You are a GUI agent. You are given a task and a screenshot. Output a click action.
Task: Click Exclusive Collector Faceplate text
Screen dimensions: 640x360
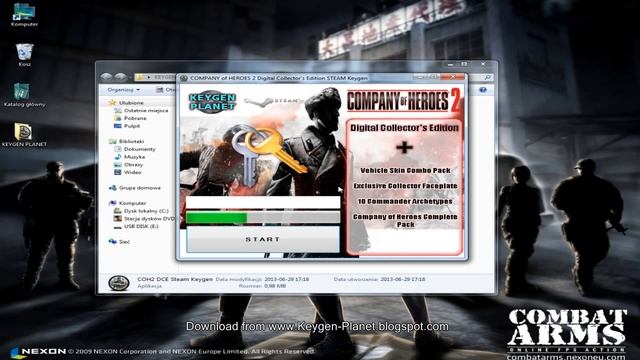point(405,186)
